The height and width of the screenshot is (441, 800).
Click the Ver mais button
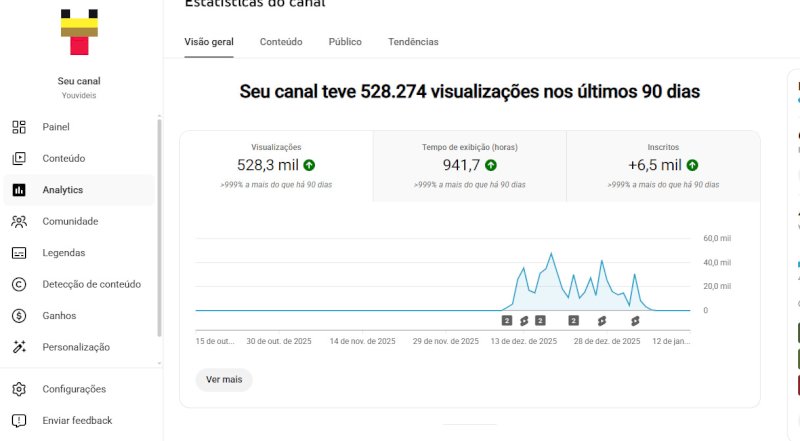pos(224,380)
